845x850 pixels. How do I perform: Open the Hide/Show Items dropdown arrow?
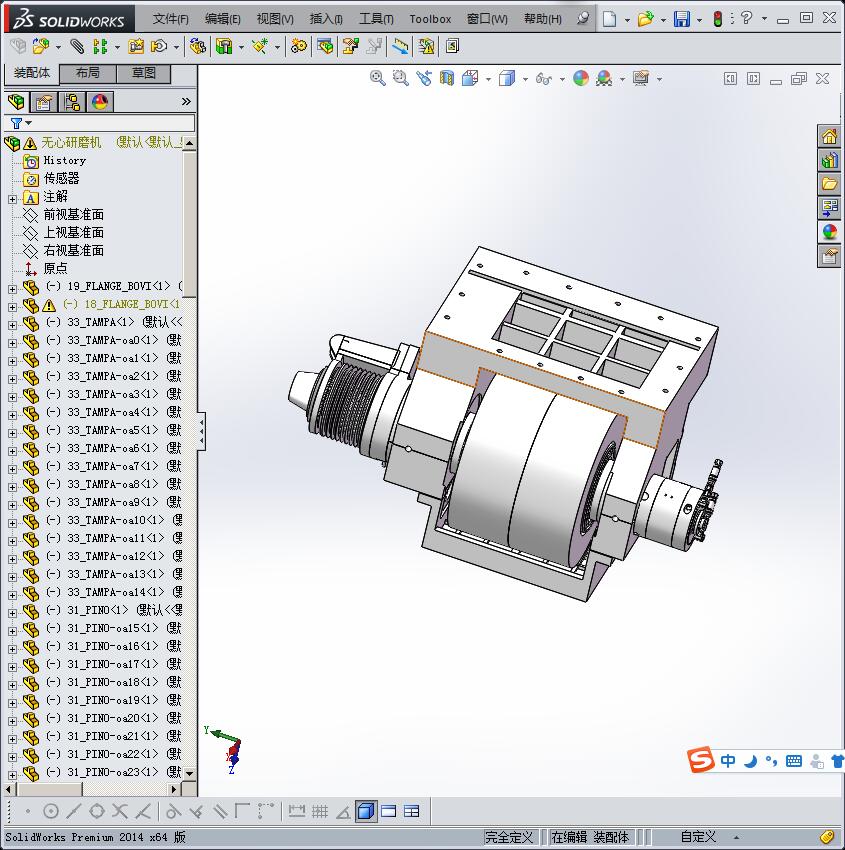tap(562, 79)
